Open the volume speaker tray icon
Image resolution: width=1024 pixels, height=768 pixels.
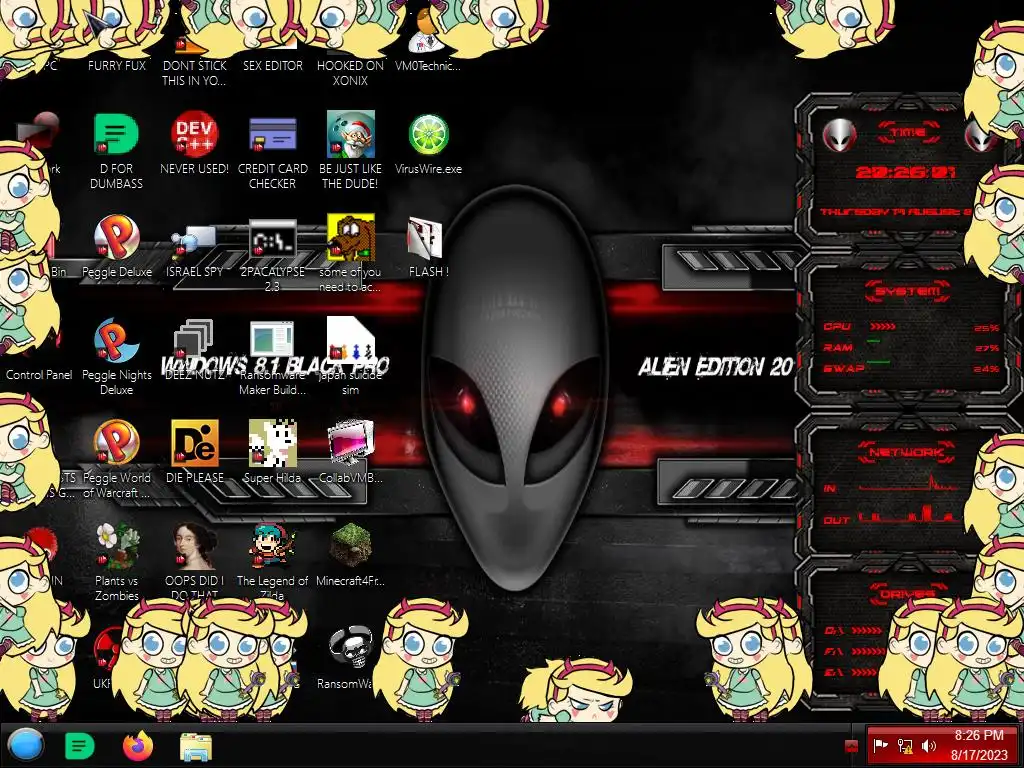(x=929, y=746)
